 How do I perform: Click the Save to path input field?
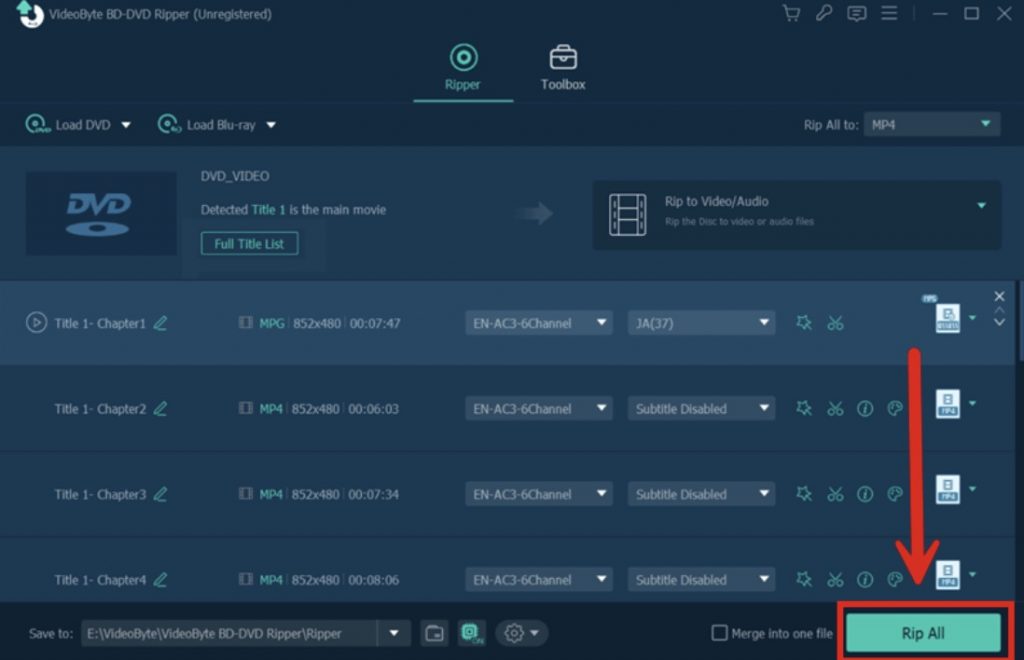[228, 633]
